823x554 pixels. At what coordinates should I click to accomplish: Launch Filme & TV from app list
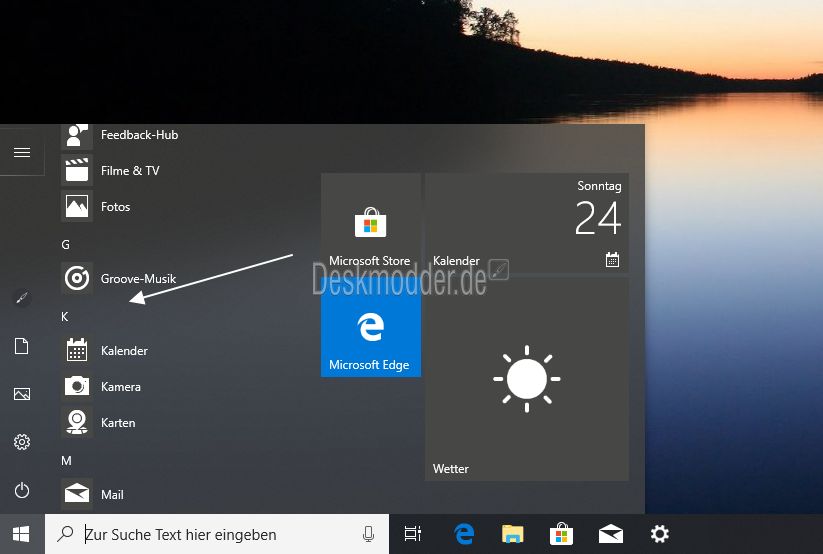pyautogui.click(x=111, y=171)
